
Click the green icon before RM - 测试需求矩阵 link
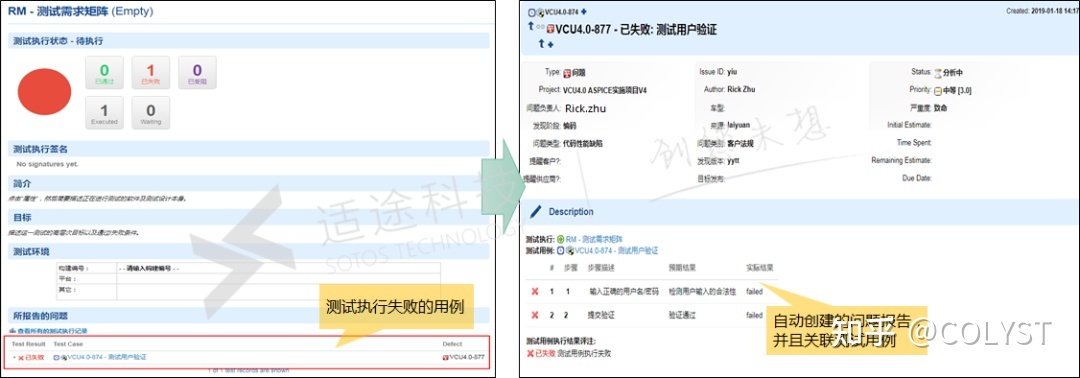pos(561,239)
